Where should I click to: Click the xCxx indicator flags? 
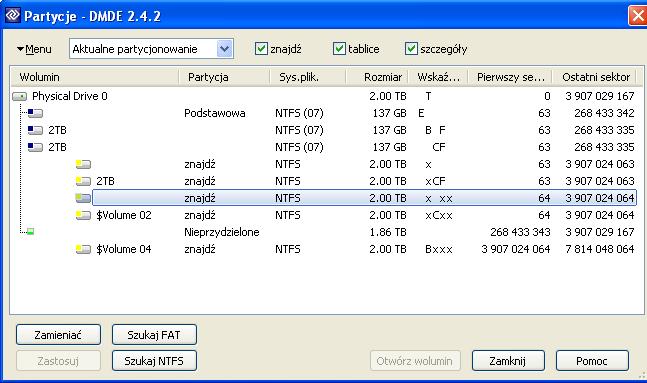(x=439, y=215)
